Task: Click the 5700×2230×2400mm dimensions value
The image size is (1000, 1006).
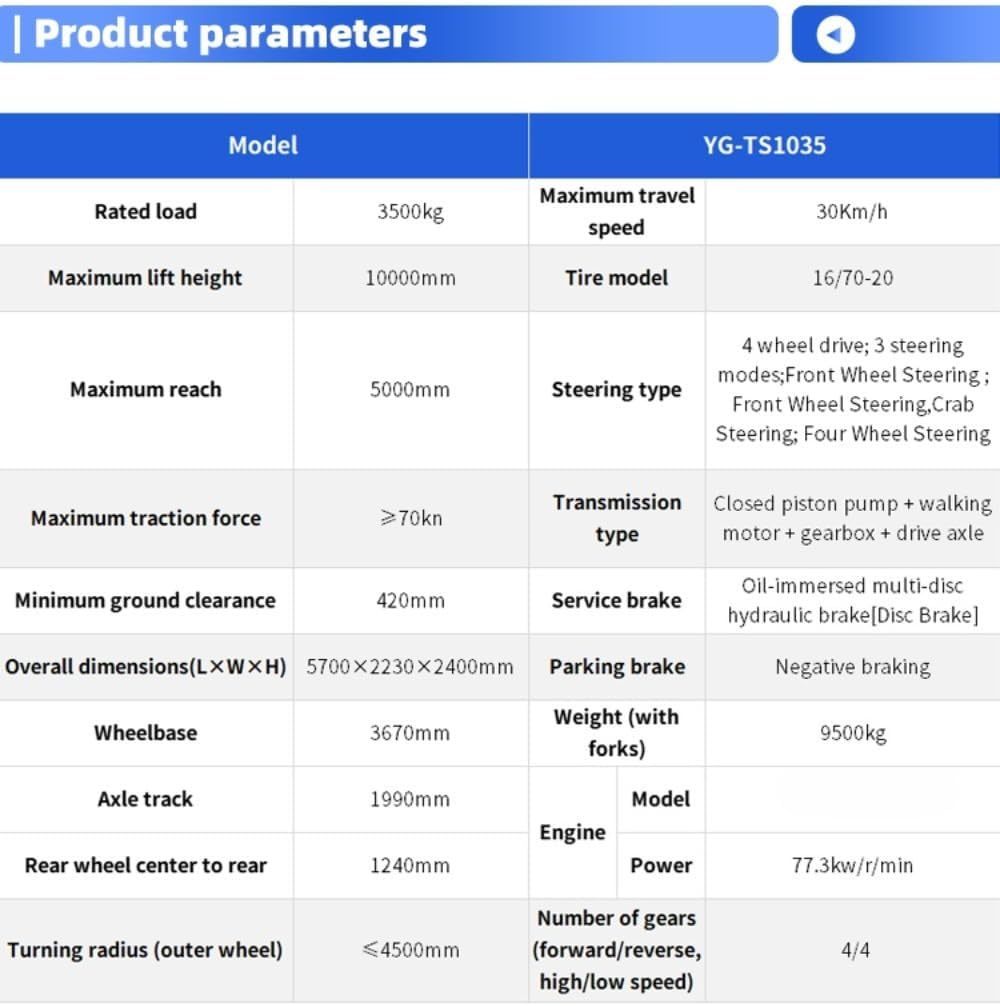Action: (410, 667)
